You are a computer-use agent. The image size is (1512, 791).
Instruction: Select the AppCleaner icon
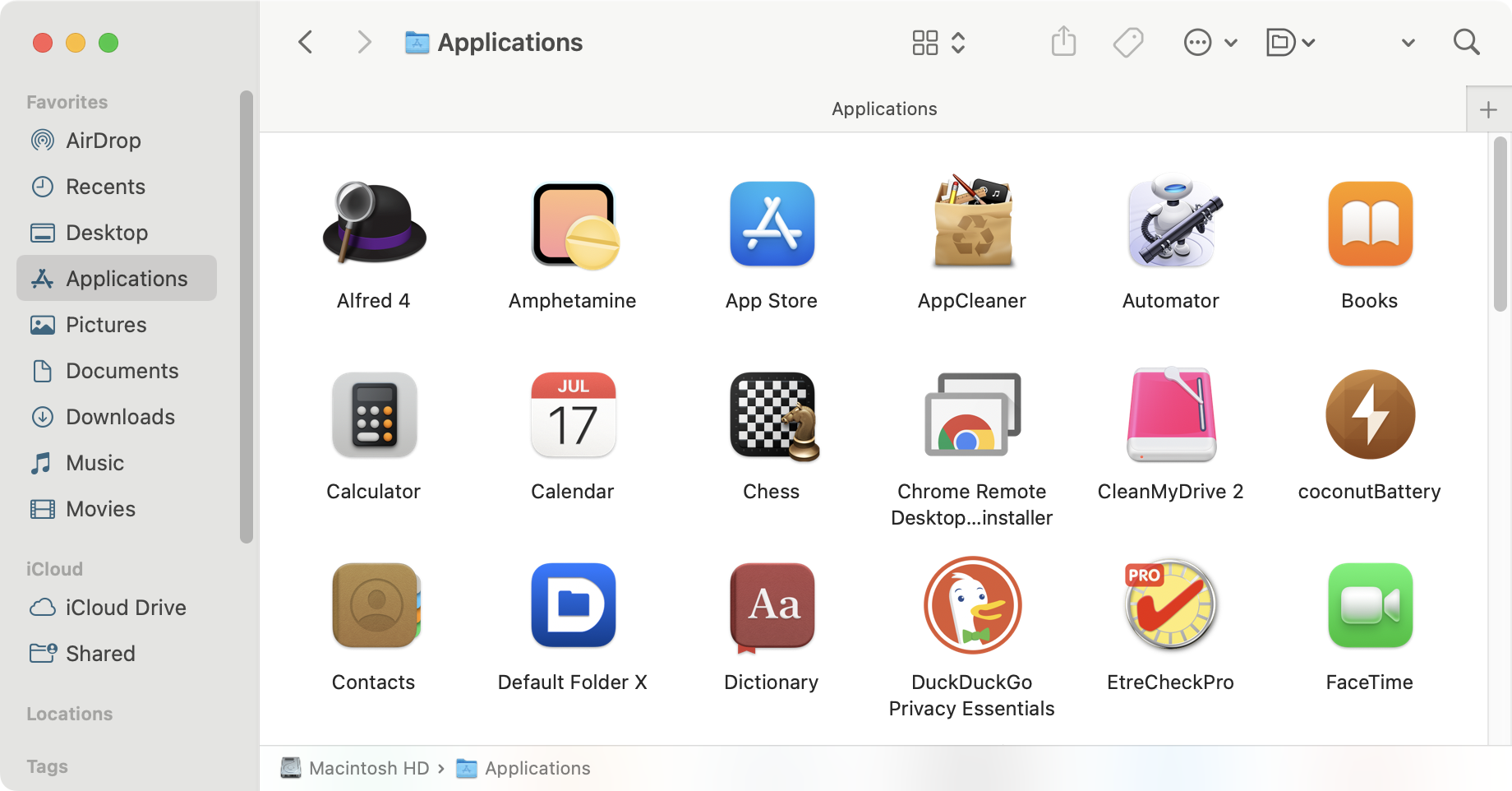[x=972, y=221]
